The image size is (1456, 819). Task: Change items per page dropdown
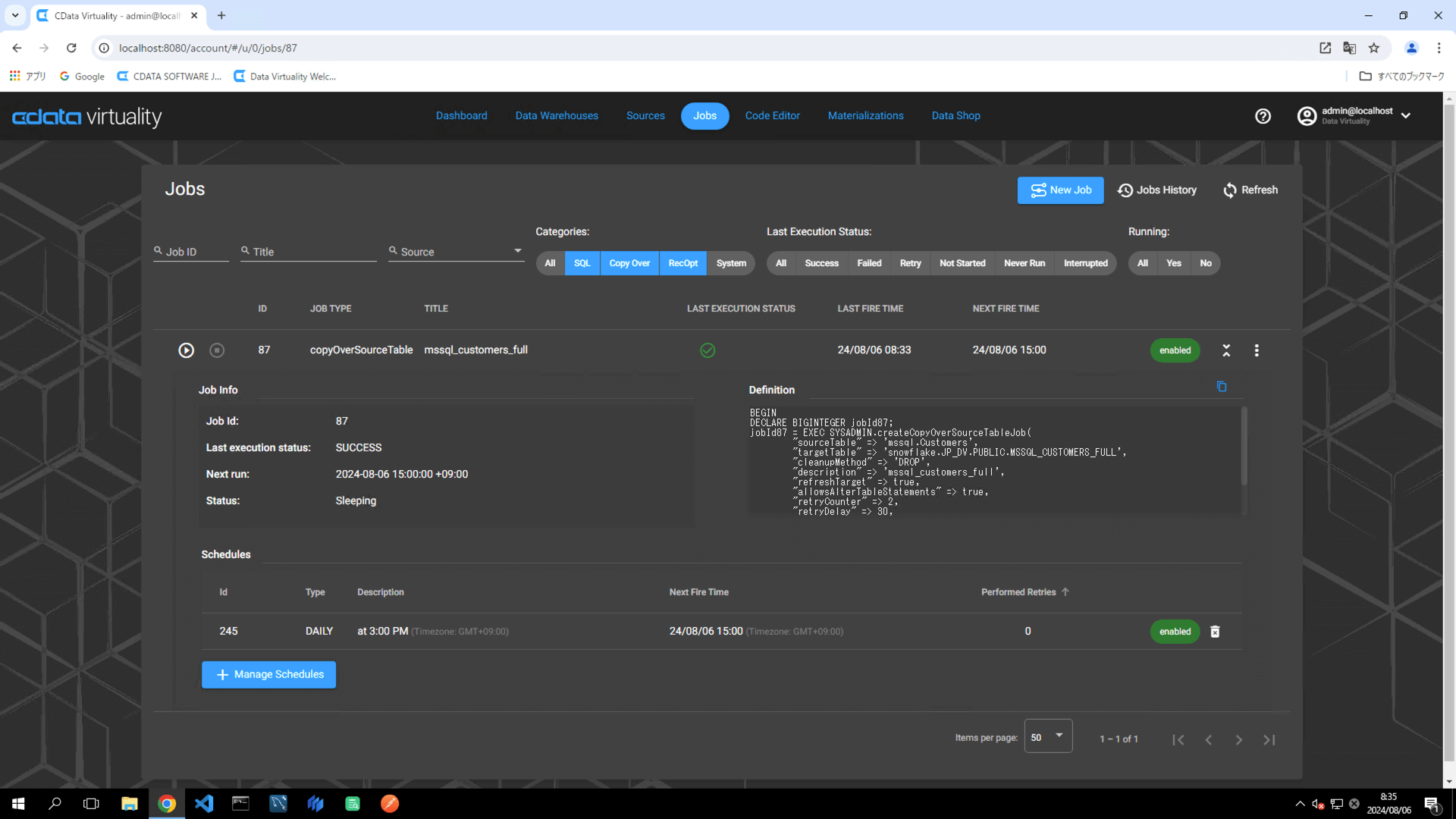coord(1048,736)
